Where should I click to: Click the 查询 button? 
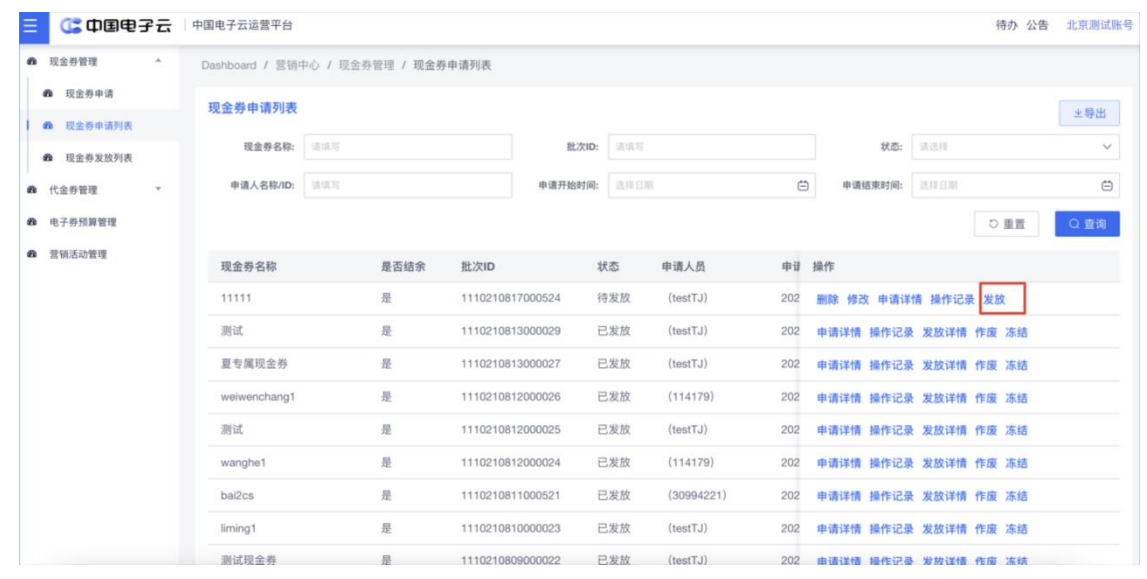(1087, 224)
